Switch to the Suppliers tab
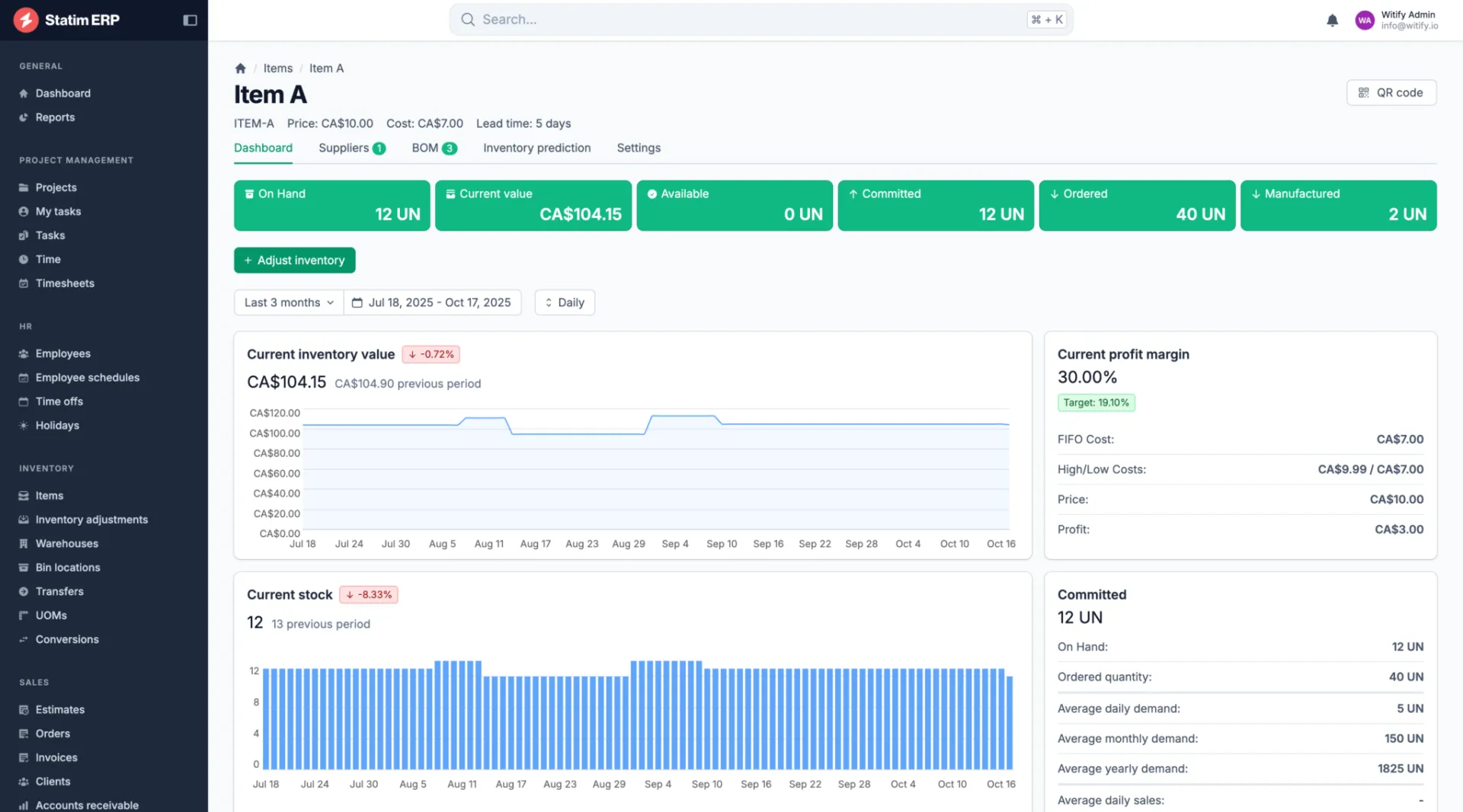This screenshot has height=812, width=1463. [352, 148]
